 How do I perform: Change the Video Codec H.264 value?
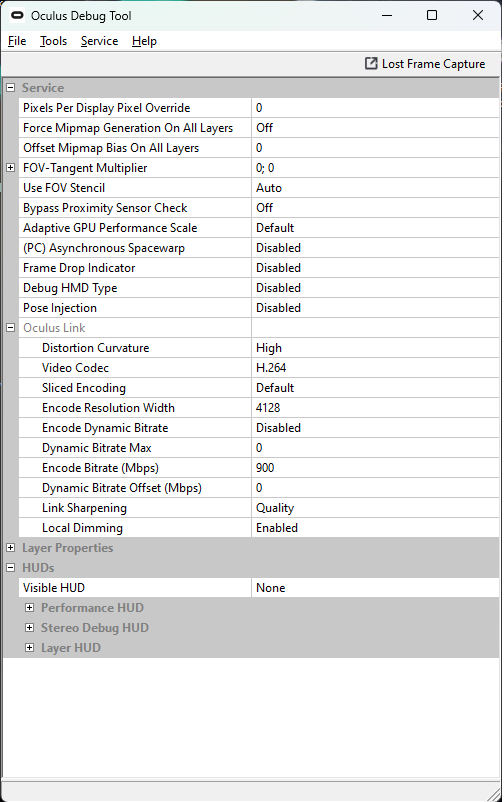pyautogui.click(x=376, y=368)
